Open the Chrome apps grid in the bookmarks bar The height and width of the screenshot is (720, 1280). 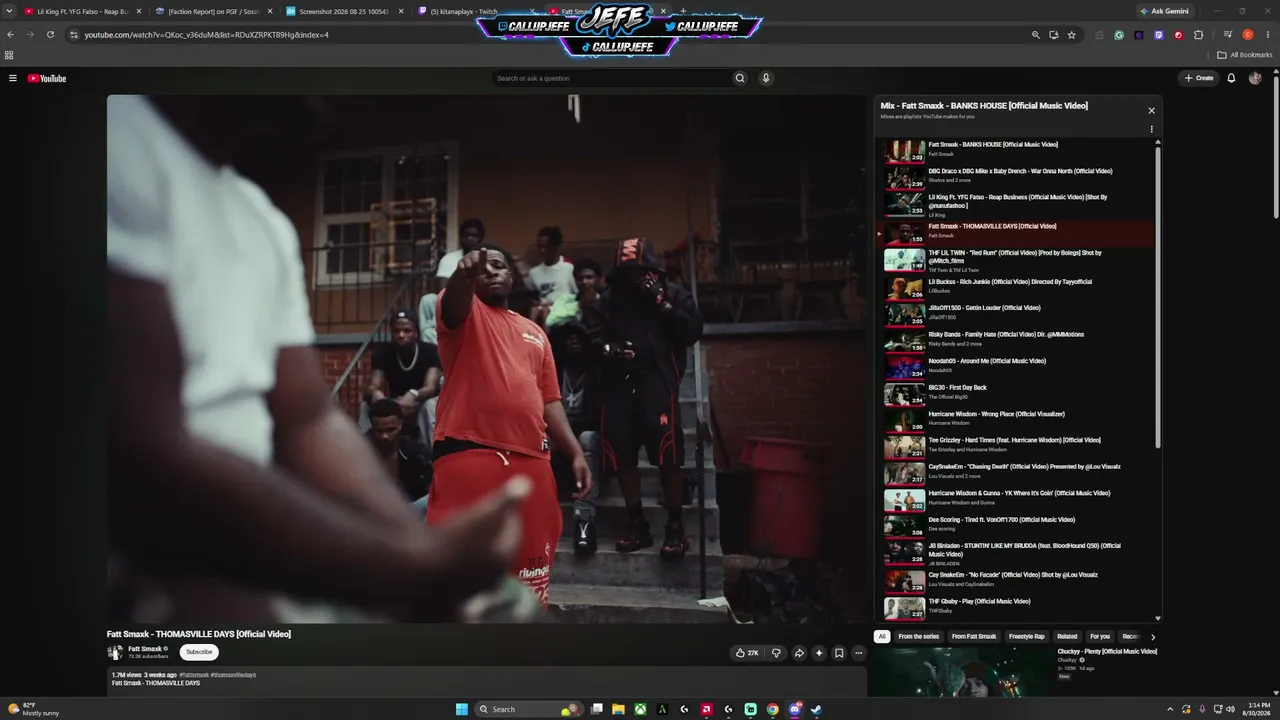click(x=9, y=55)
